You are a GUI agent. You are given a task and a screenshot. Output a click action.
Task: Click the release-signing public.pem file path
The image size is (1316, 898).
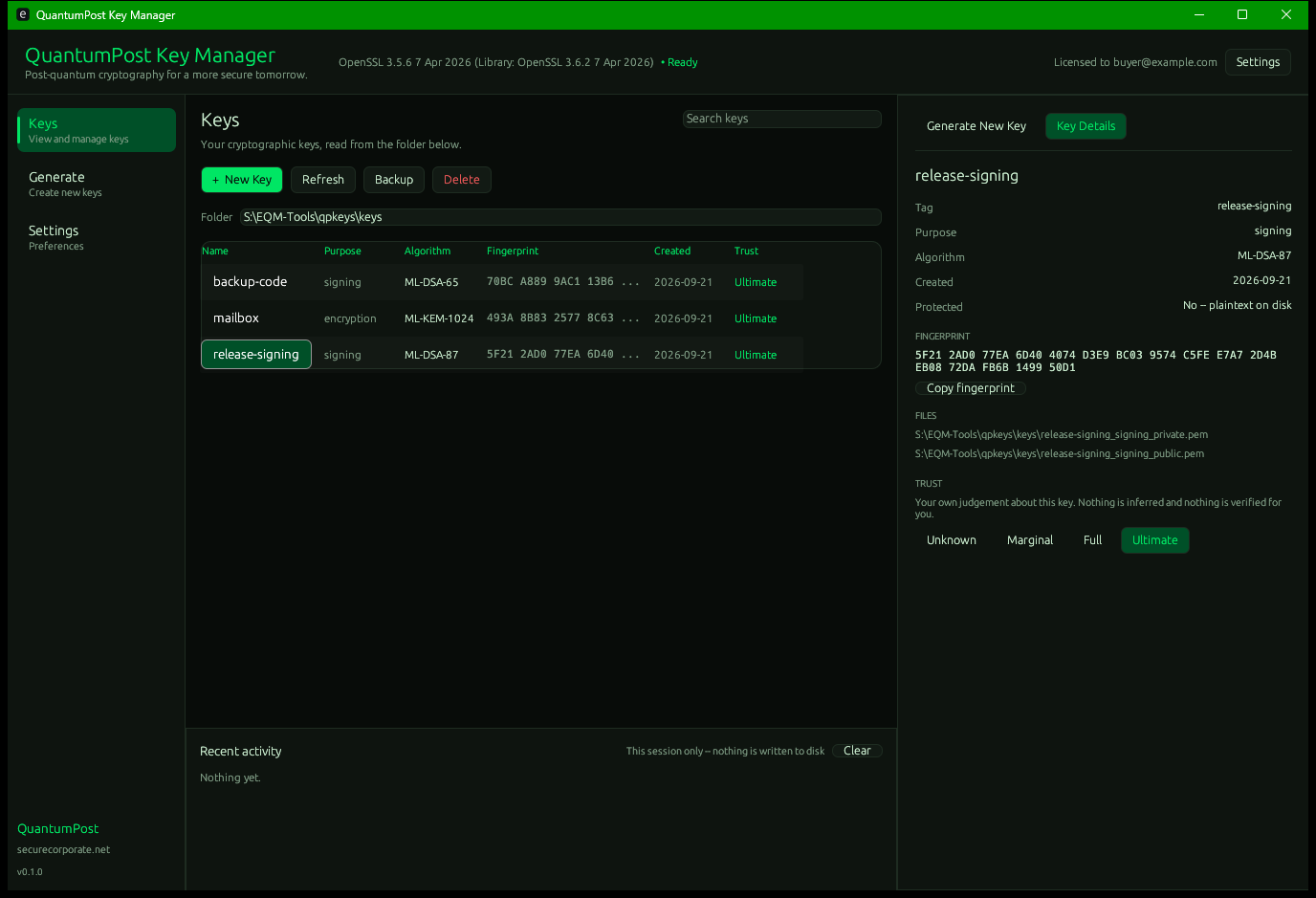click(1060, 453)
